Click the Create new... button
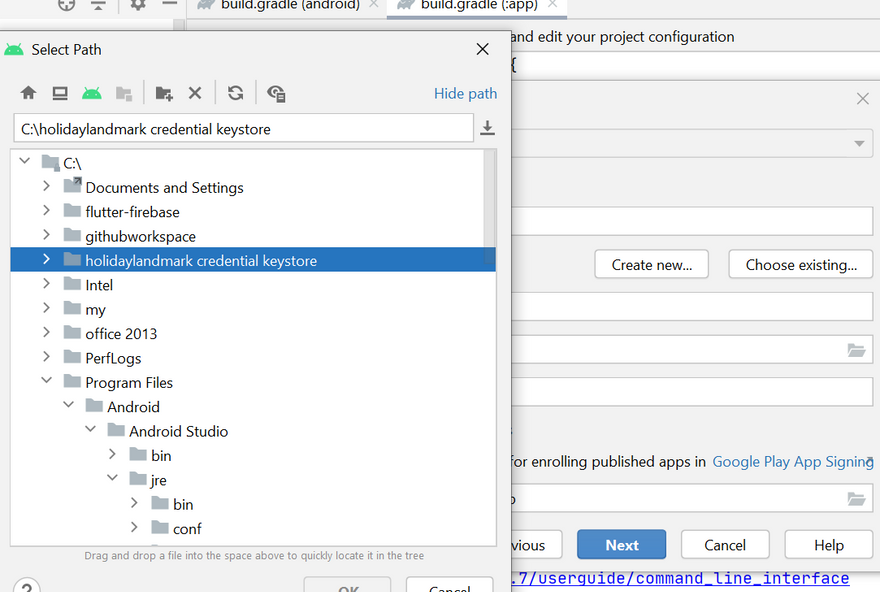 651,264
